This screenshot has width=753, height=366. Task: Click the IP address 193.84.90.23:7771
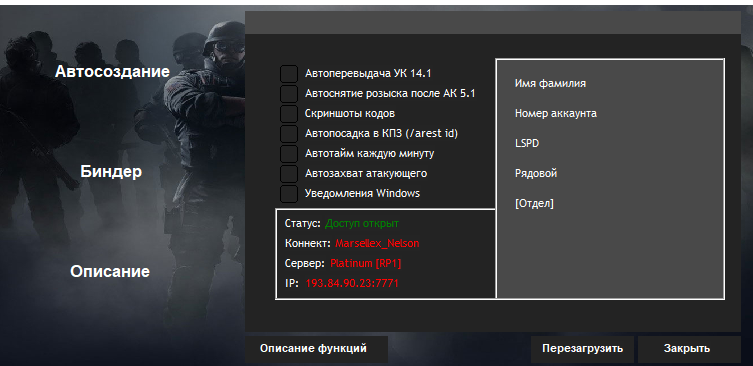click(x=352, y=283)
